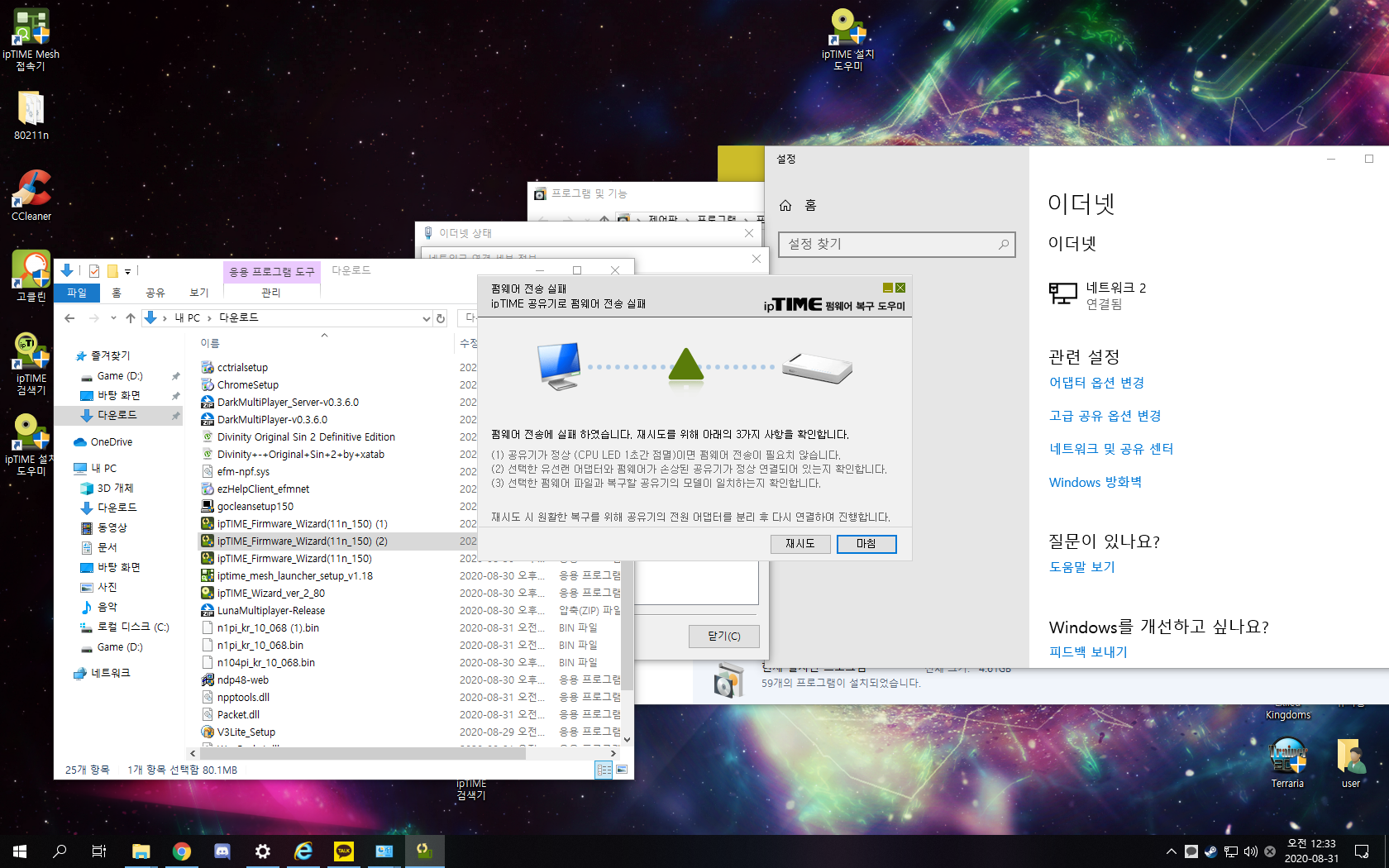Open the 고클린 desktop shortcut
The image size is (1389, 868).
31,276
